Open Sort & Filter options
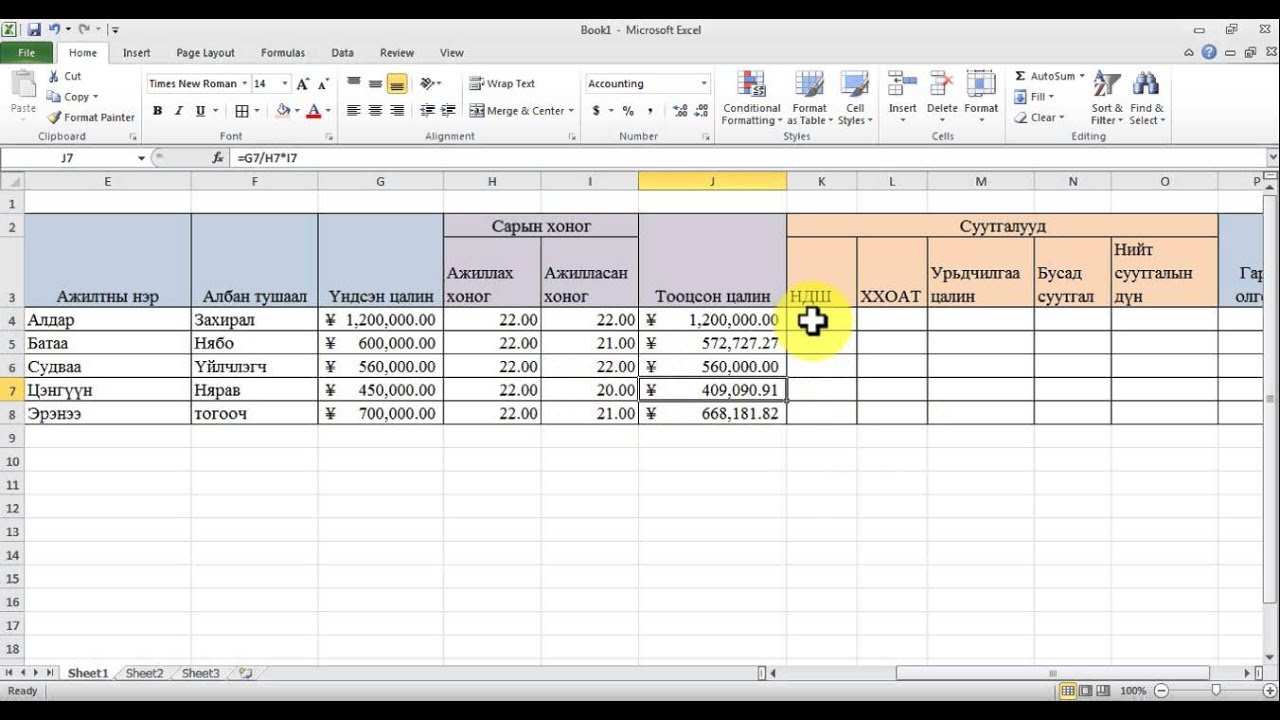This screenshot has height=720, width=1280. [x=1107, y=98]
